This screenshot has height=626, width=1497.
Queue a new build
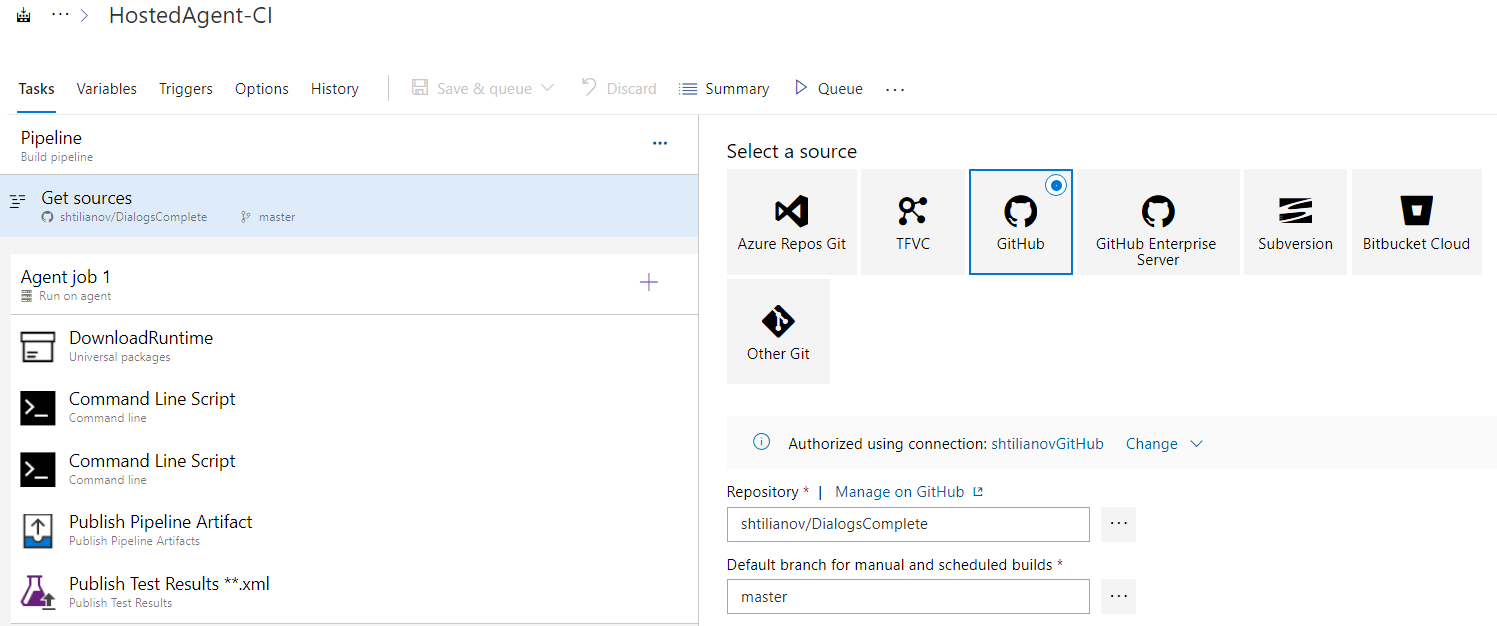tap(828, 88)
